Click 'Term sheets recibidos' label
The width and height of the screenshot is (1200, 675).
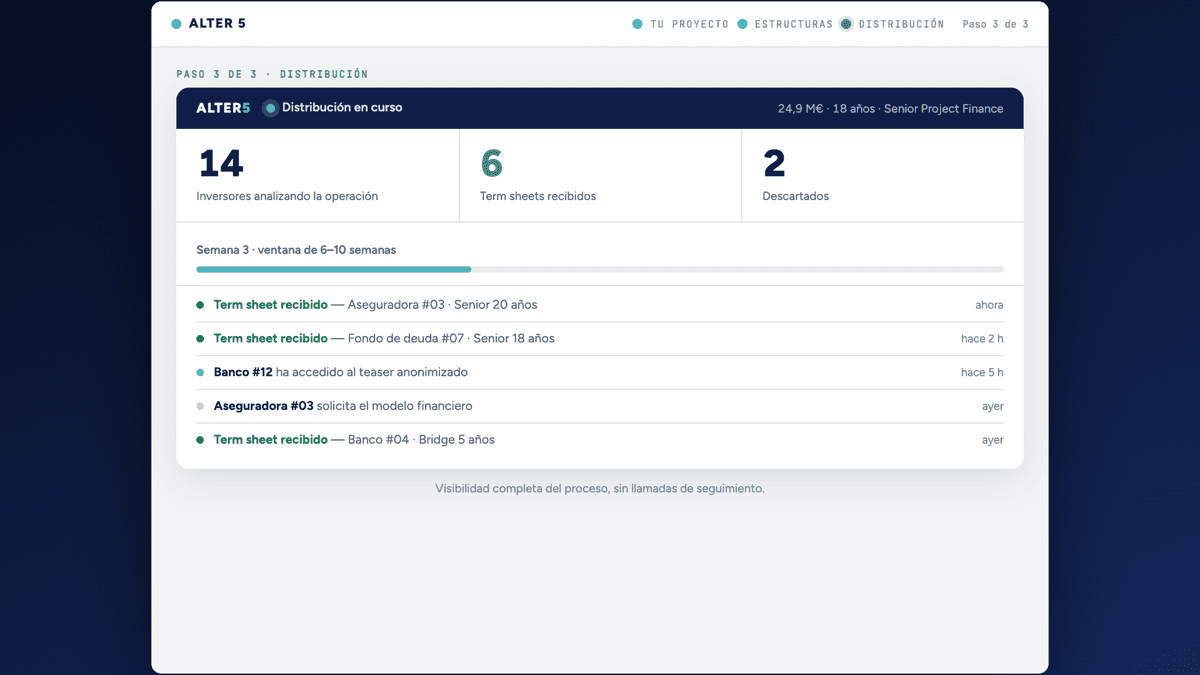tap(538, 196)
